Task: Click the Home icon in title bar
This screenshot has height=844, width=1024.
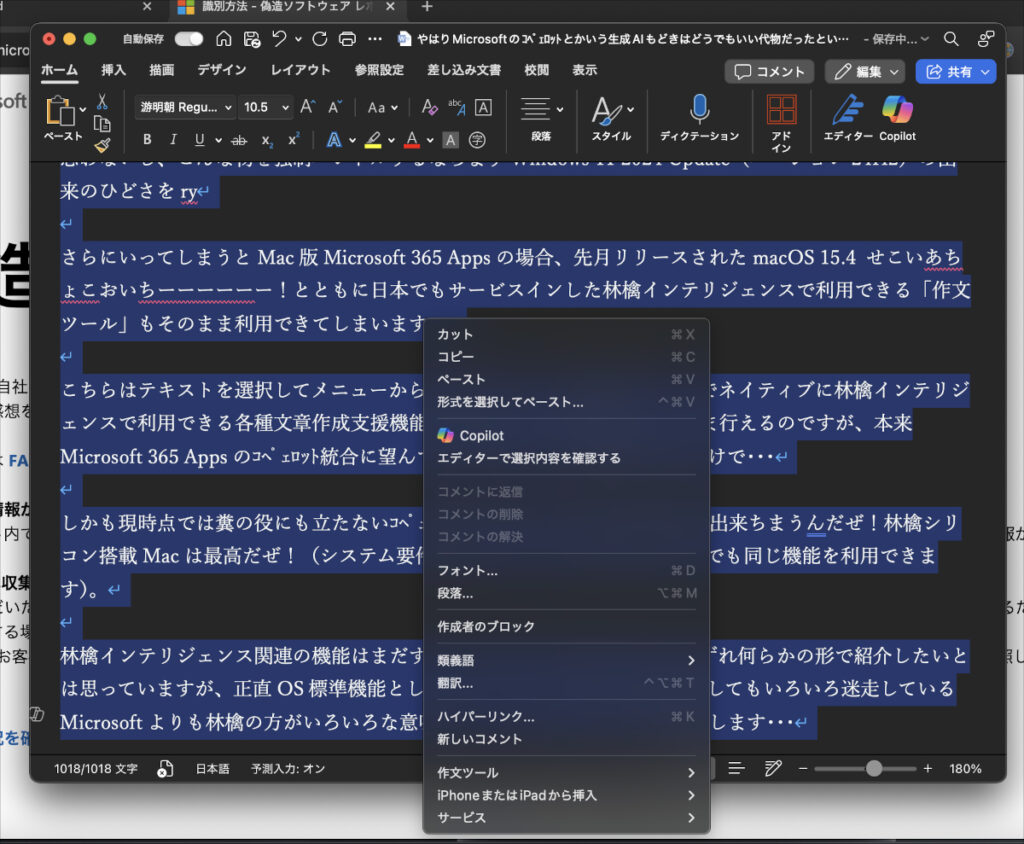Action: tap(223, 39)
